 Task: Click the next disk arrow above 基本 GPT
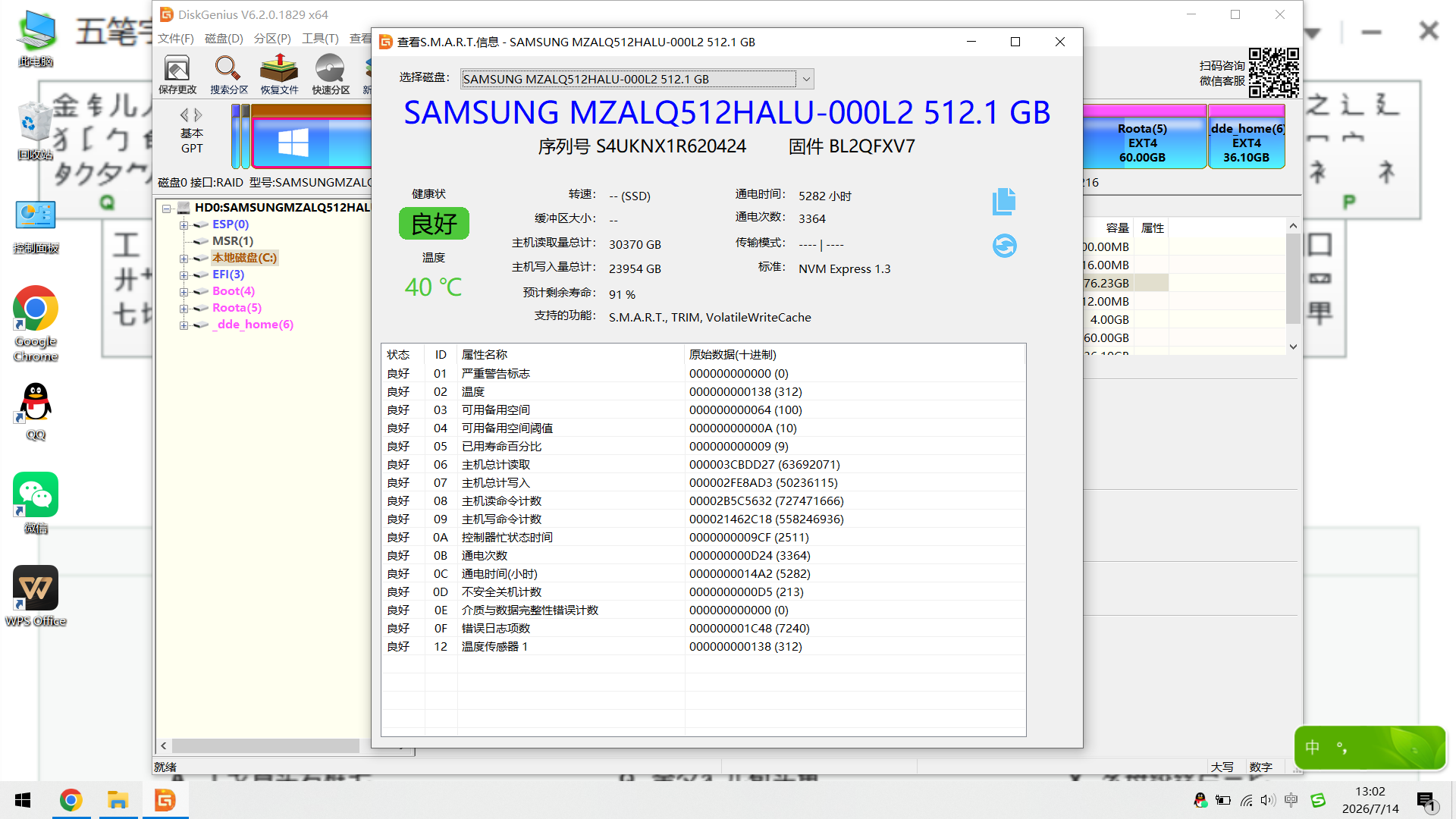pyautogui.click(x=198, y=115)
